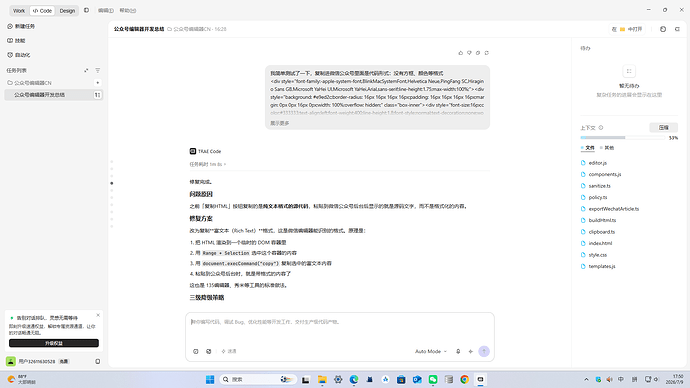This screenshot has width=690, height=388.
Task: Select the 文件 tab in context panel
Action: tap(587, 148)
